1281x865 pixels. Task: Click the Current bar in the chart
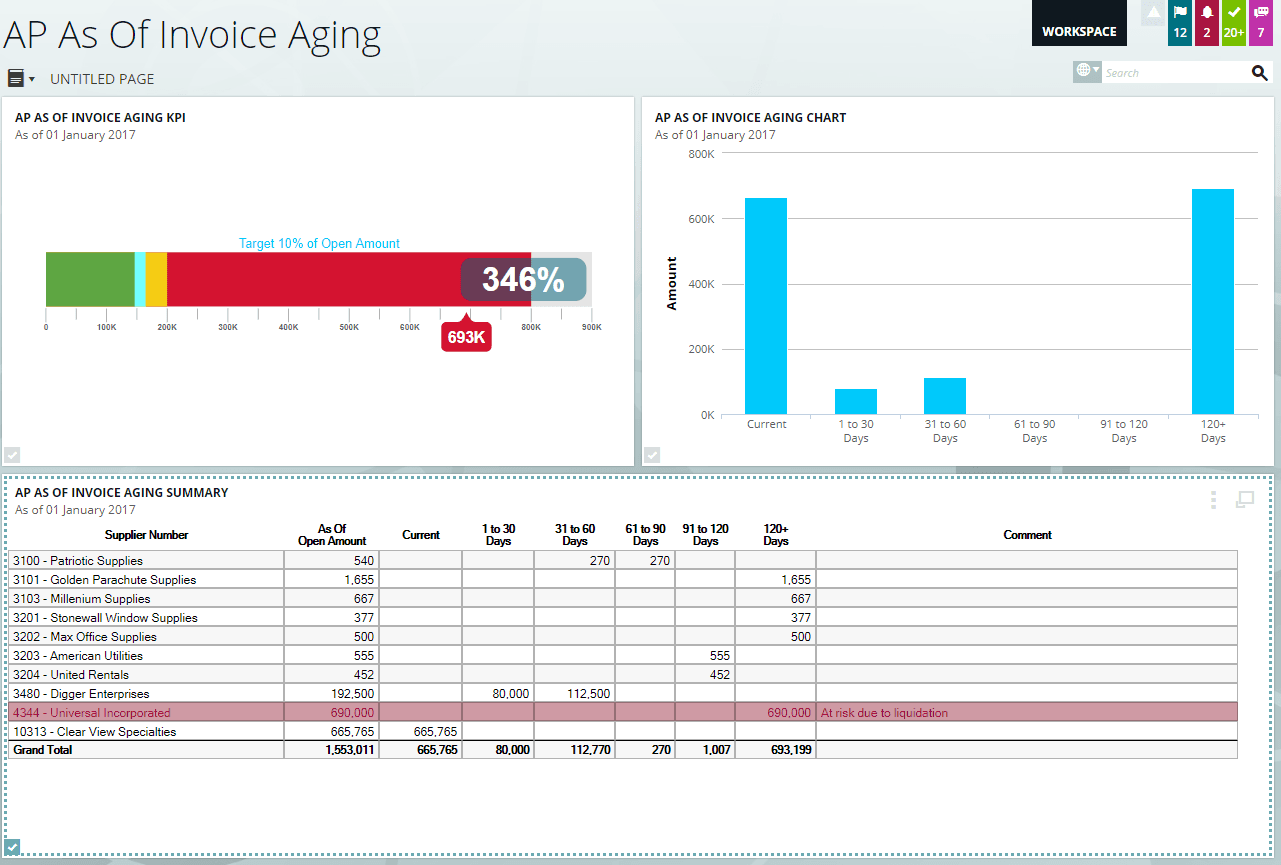pyautogui.click(x=766, y=306)
